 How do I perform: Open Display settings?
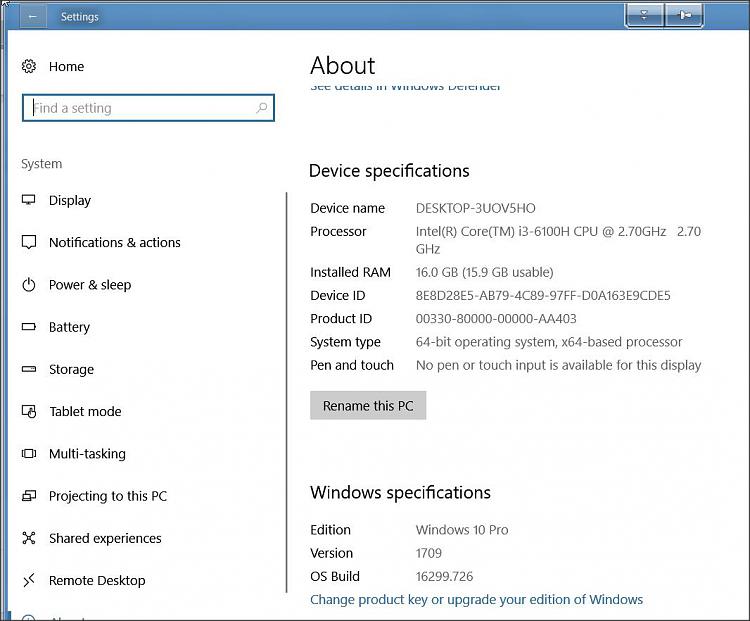70,200
